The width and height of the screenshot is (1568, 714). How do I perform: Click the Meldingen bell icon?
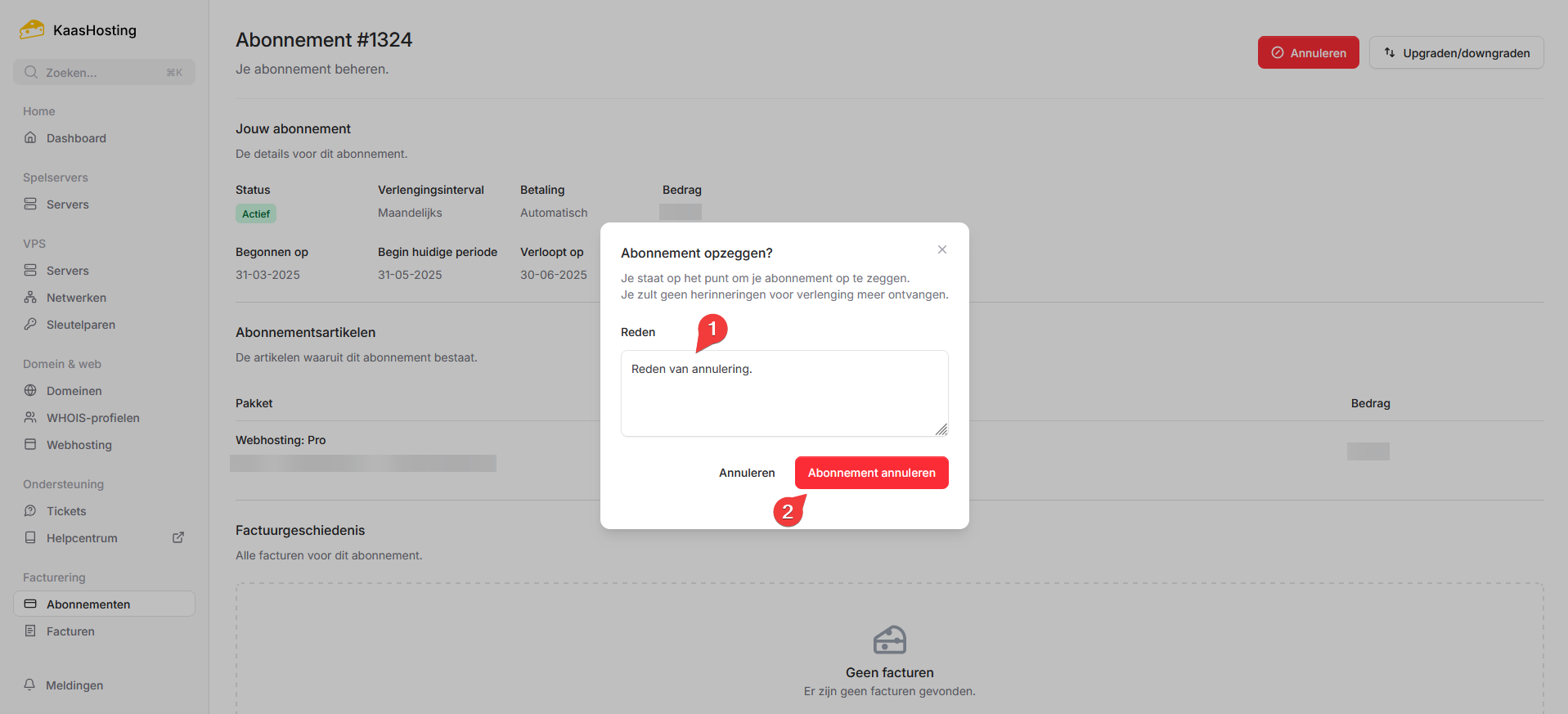[29, 685]
